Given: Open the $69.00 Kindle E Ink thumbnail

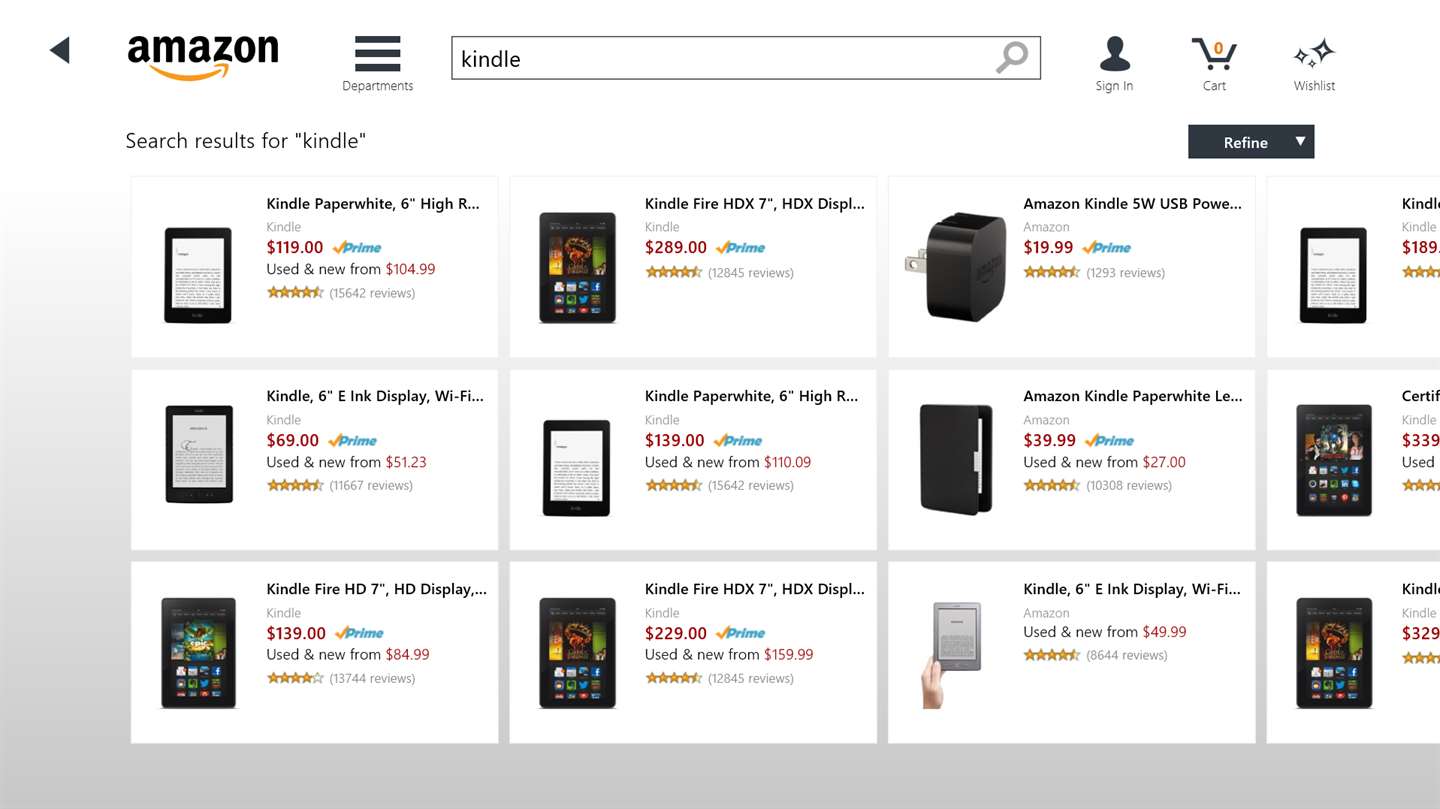Looking at the screenshot, I should (x=198, y=454).
